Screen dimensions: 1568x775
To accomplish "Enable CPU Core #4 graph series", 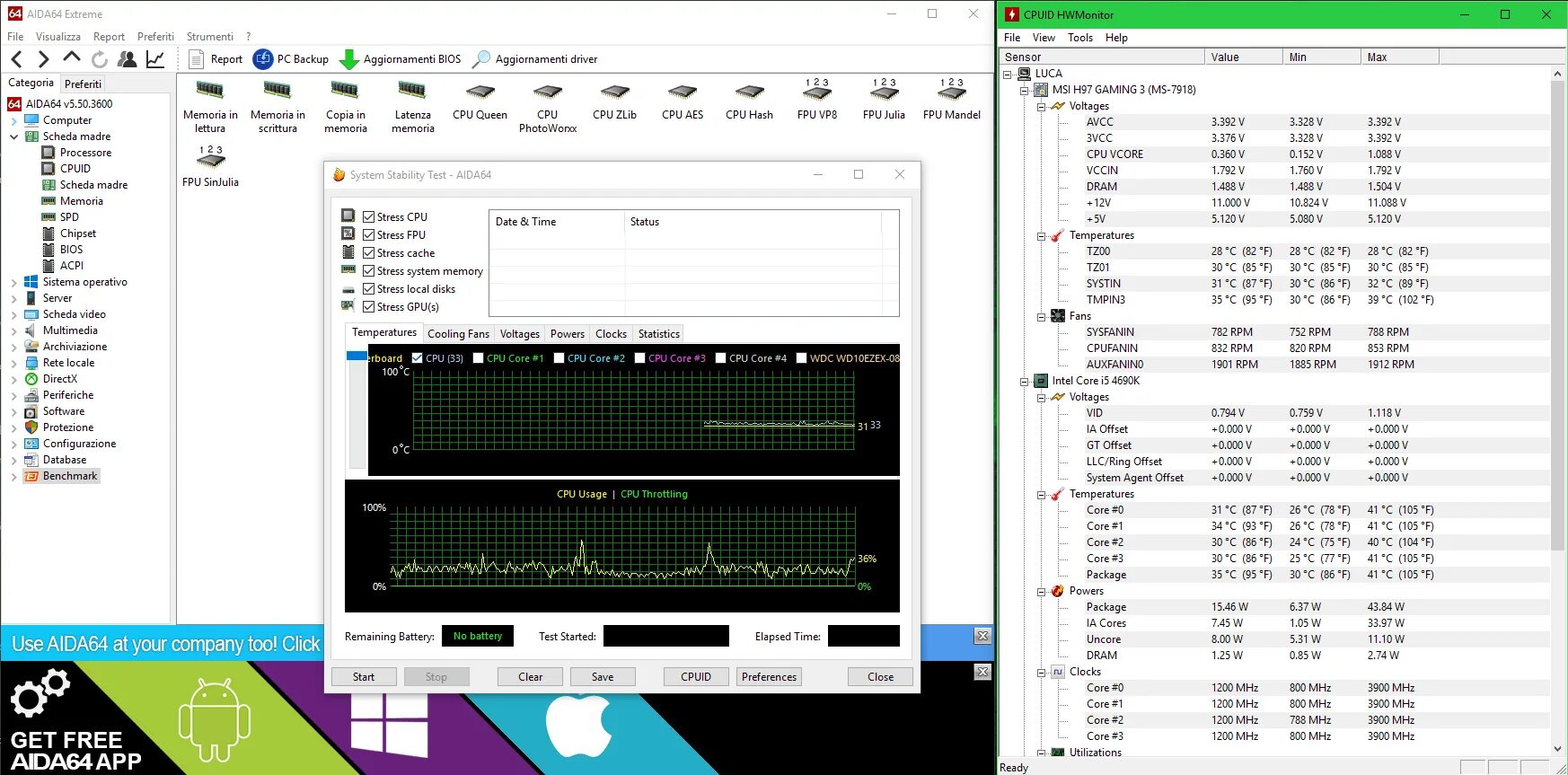I will coord(721,357).
